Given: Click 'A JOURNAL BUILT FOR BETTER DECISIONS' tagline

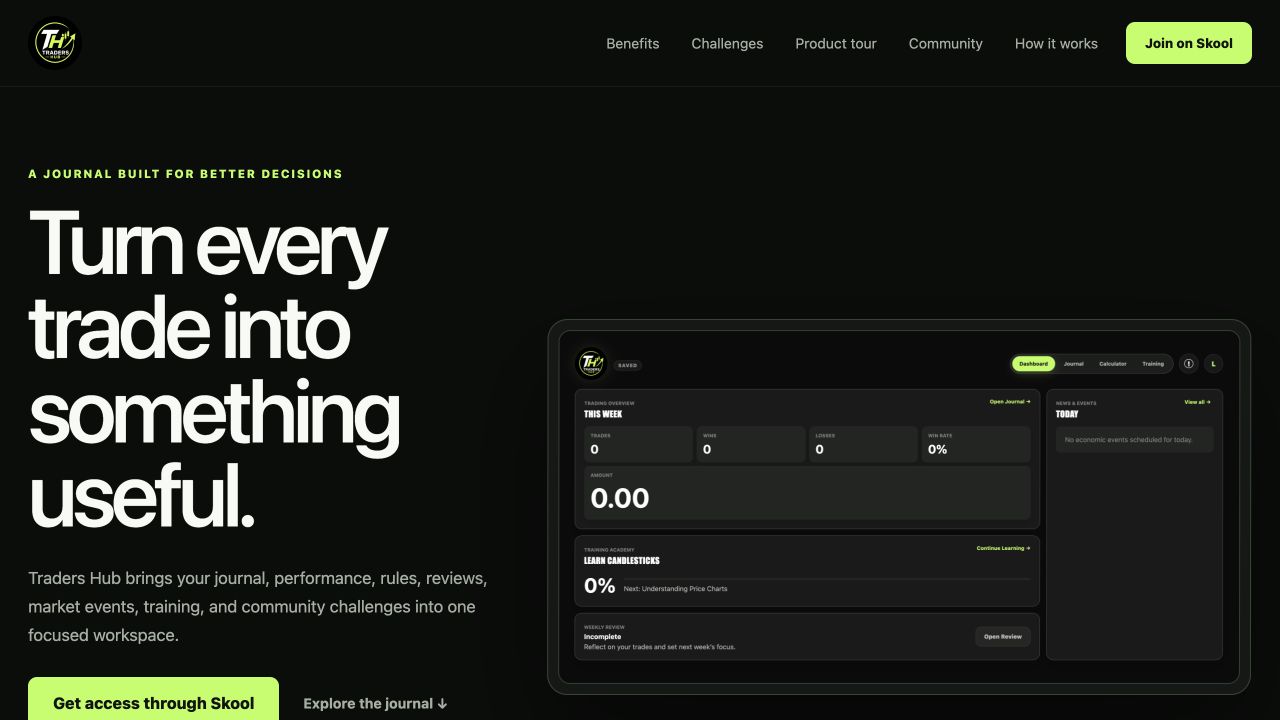Looking at the screenshot, I should tap(185, 174).
